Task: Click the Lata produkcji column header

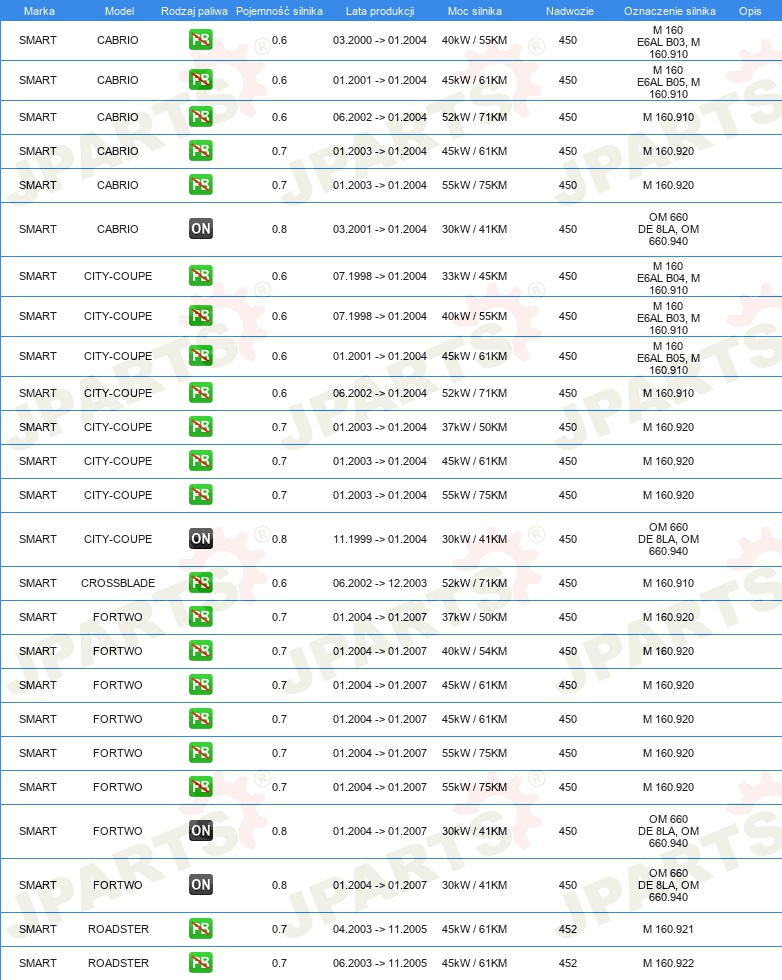Action: 380,11
